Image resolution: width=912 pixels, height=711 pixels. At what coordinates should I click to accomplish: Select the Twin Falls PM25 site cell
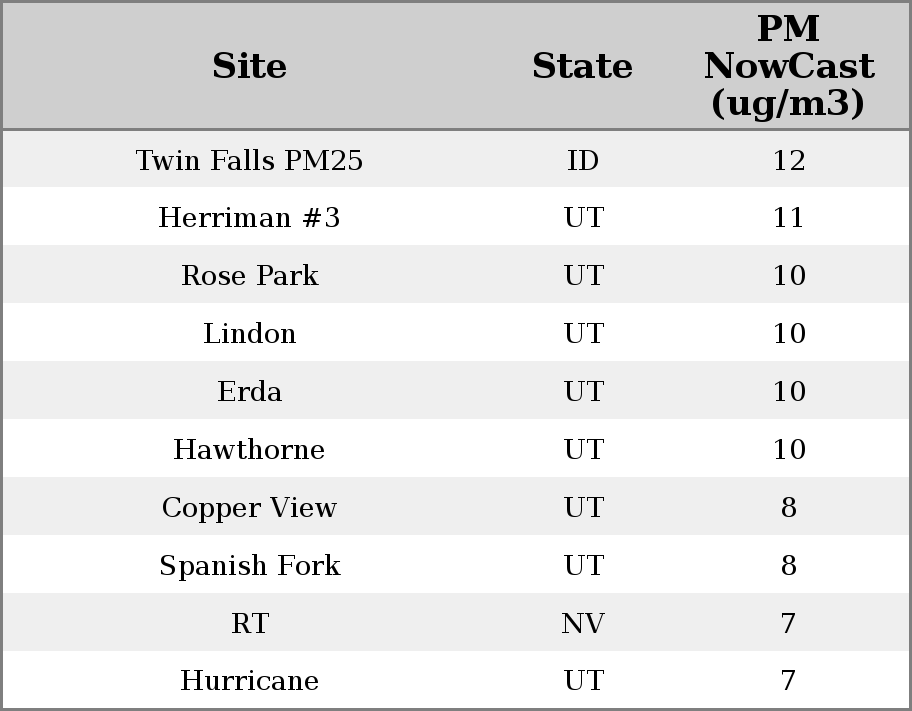[249, 160]
